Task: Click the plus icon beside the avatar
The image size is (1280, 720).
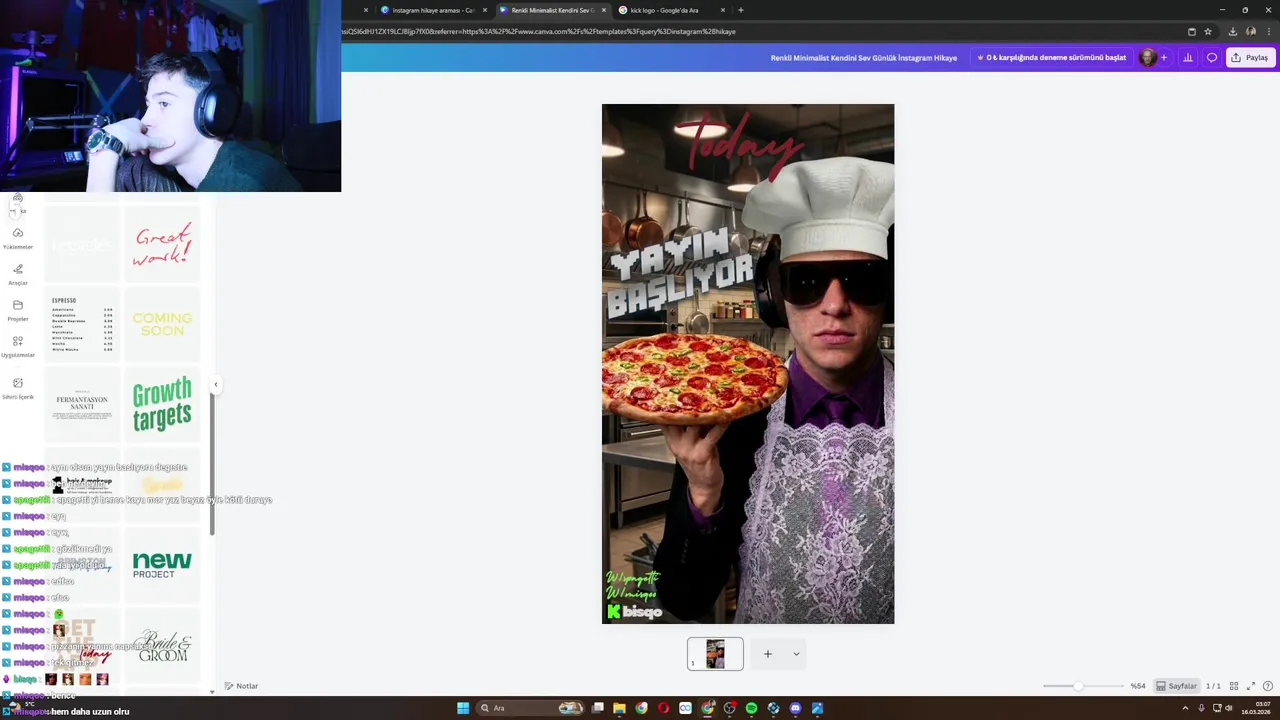Action: click(x=1163, y=58)
